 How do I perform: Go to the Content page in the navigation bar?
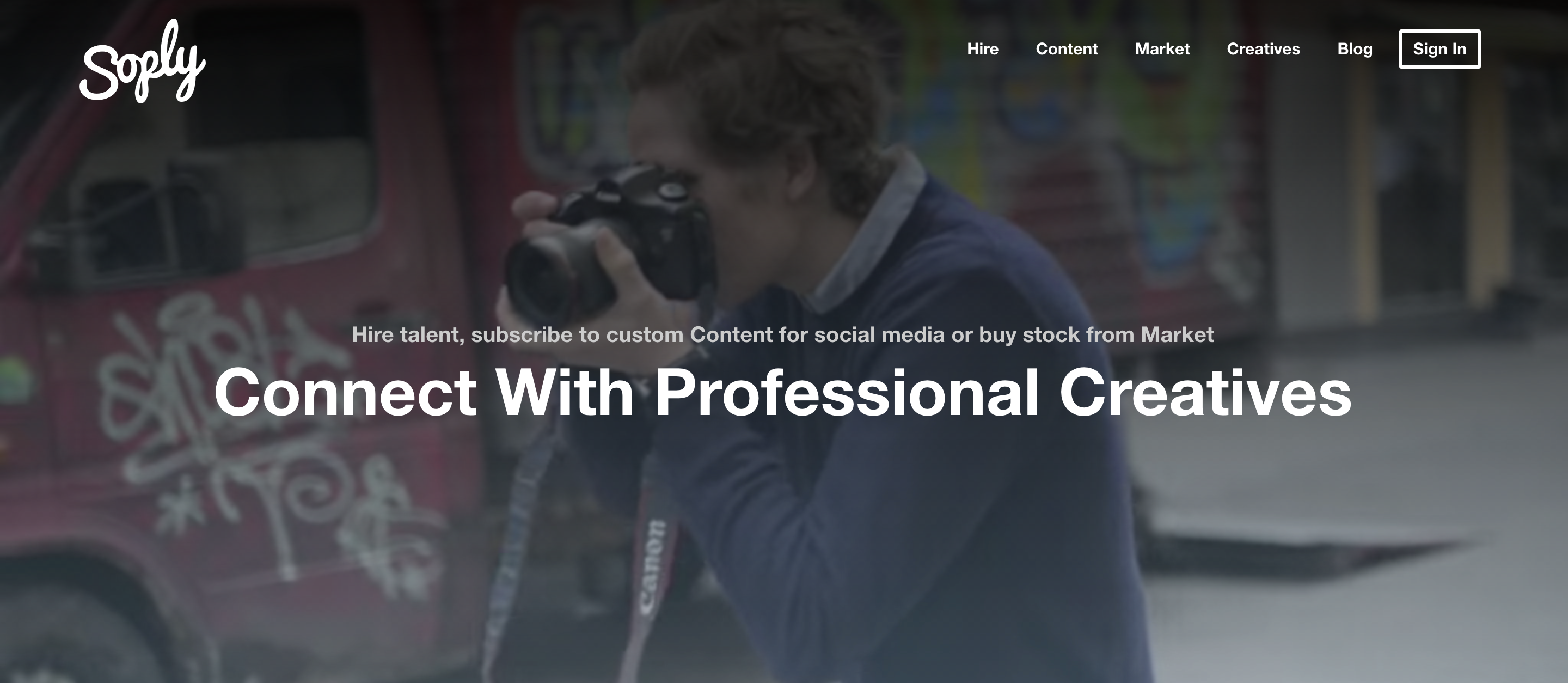tap(1067, 50)
